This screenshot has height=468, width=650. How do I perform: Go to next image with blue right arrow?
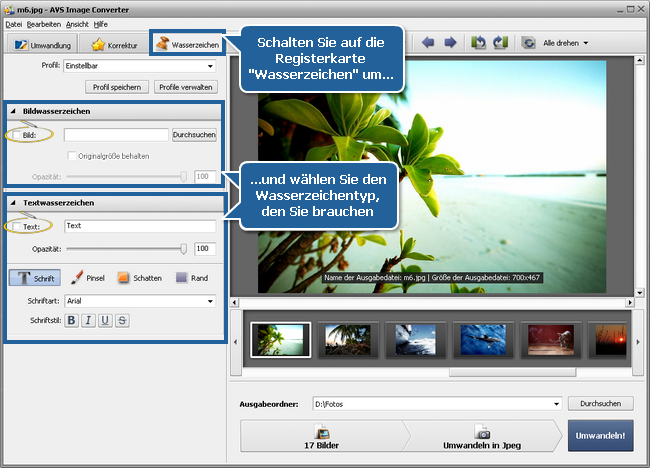coord(450,43)
